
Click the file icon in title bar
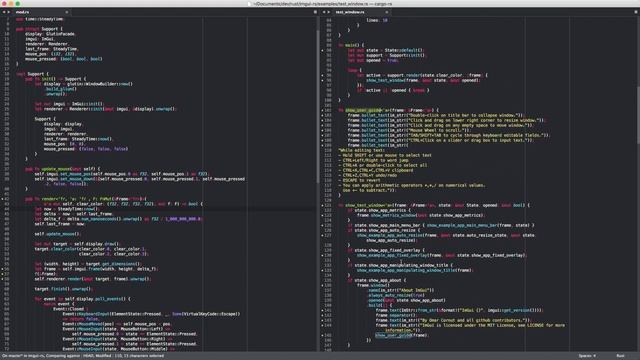pyautogui.click(x=249, y=4)
